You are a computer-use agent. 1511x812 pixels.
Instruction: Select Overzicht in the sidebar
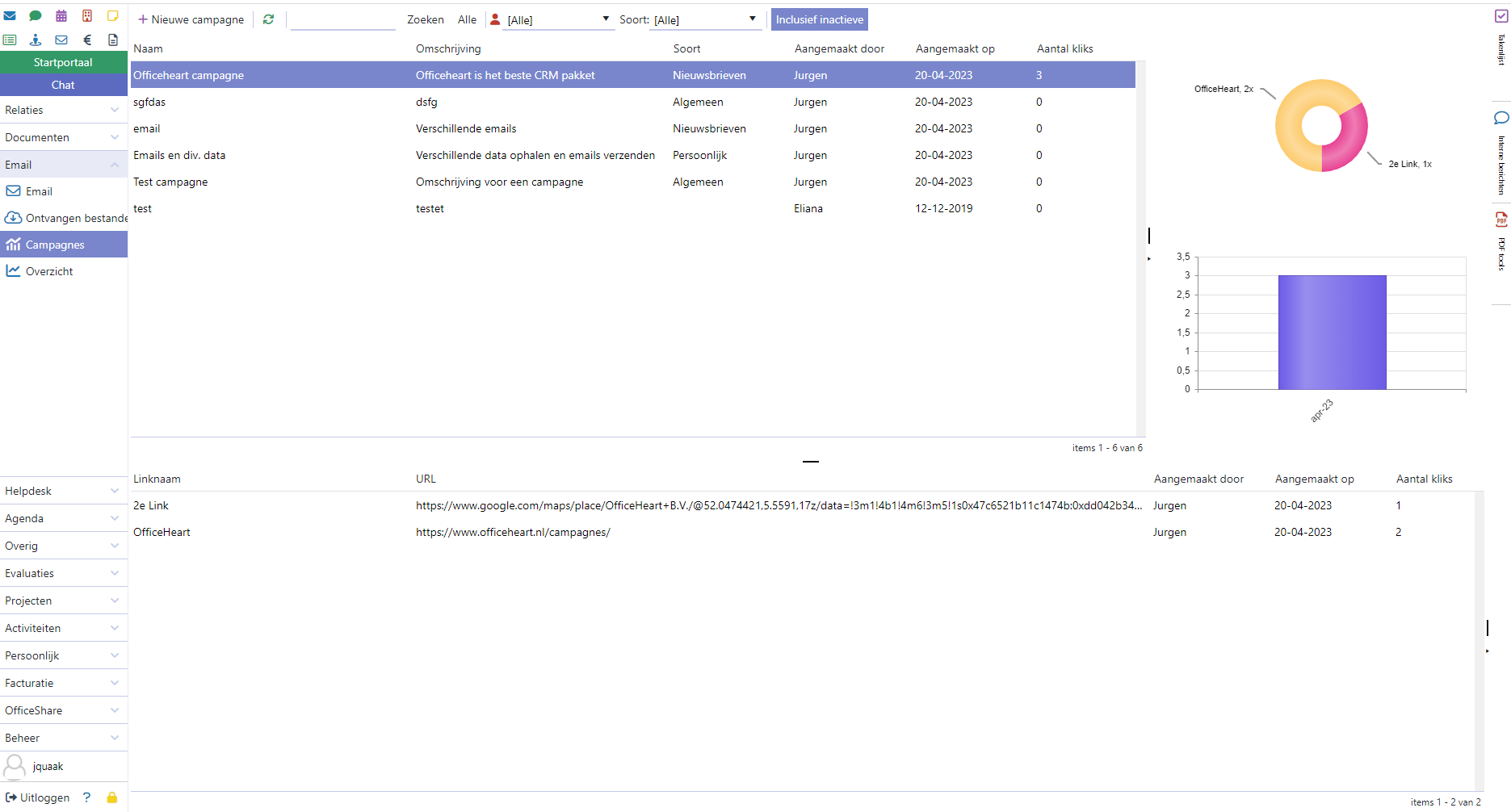coord(64,271)
